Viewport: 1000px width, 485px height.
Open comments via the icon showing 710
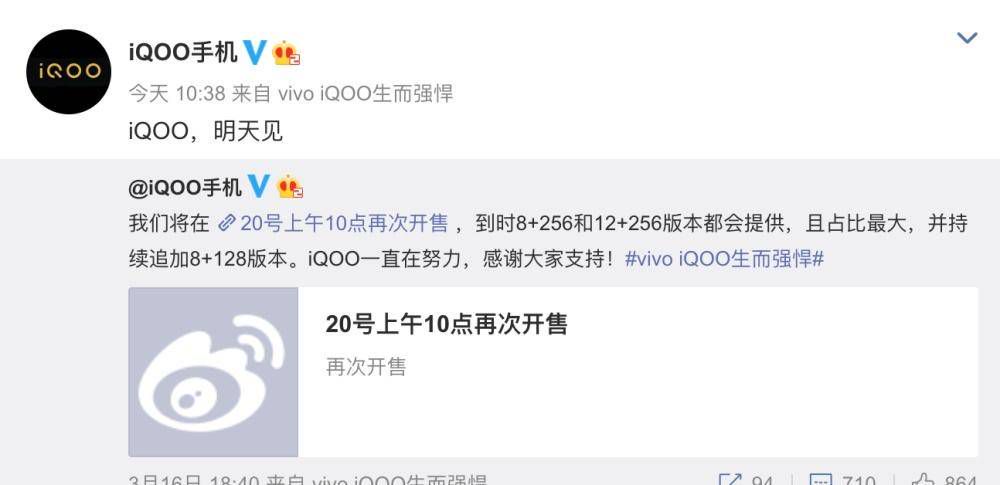(820, 479)
